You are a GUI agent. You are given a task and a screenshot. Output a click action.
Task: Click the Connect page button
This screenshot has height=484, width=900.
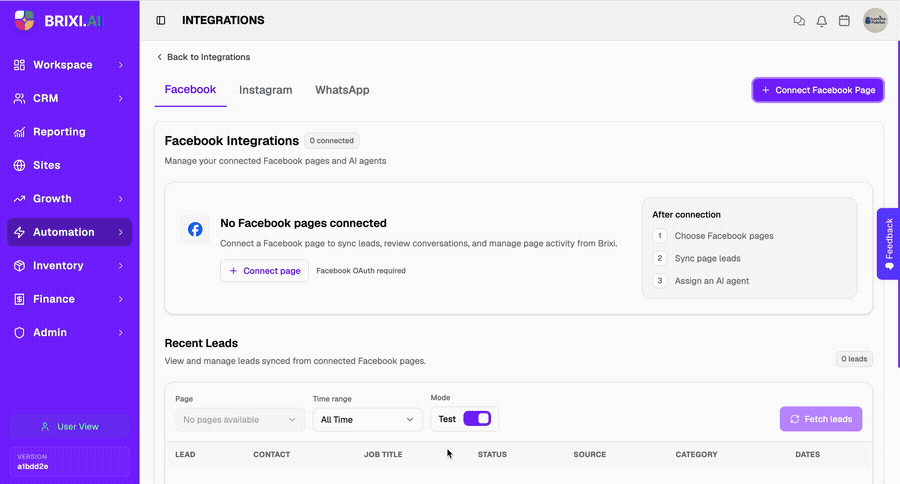(x=265, y=271)
